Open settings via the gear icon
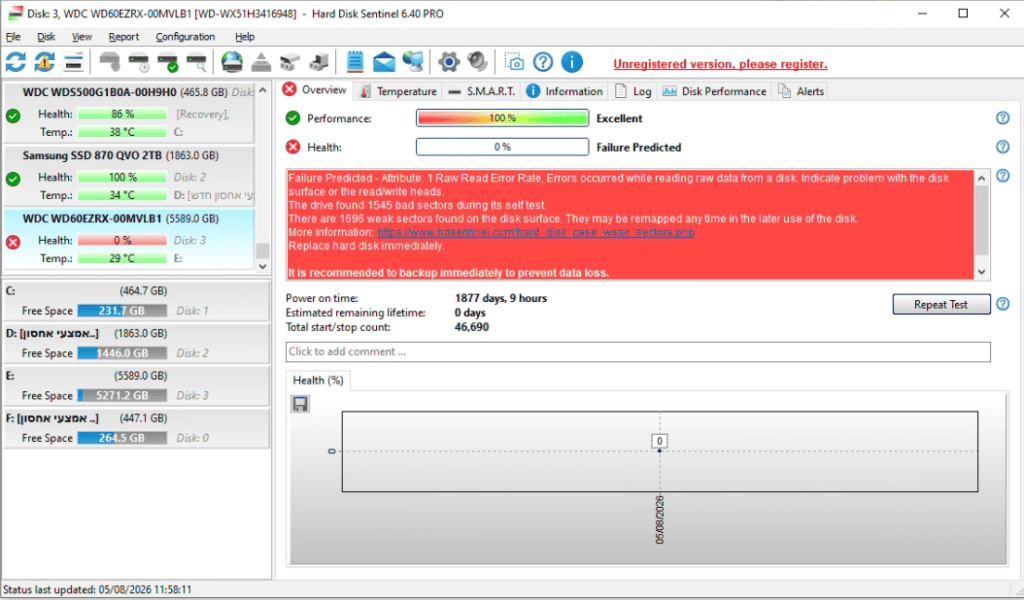 pyautogui.click(x=449, y=62)
